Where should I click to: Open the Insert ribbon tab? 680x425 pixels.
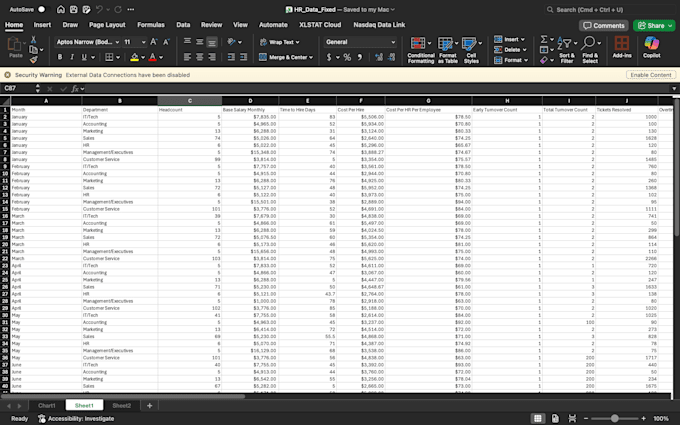tap(42, 25)
